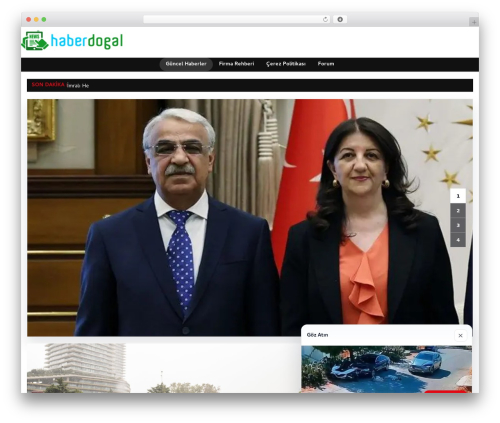
Task: Close the Göz Atın popup
Action: click(460, 335)
